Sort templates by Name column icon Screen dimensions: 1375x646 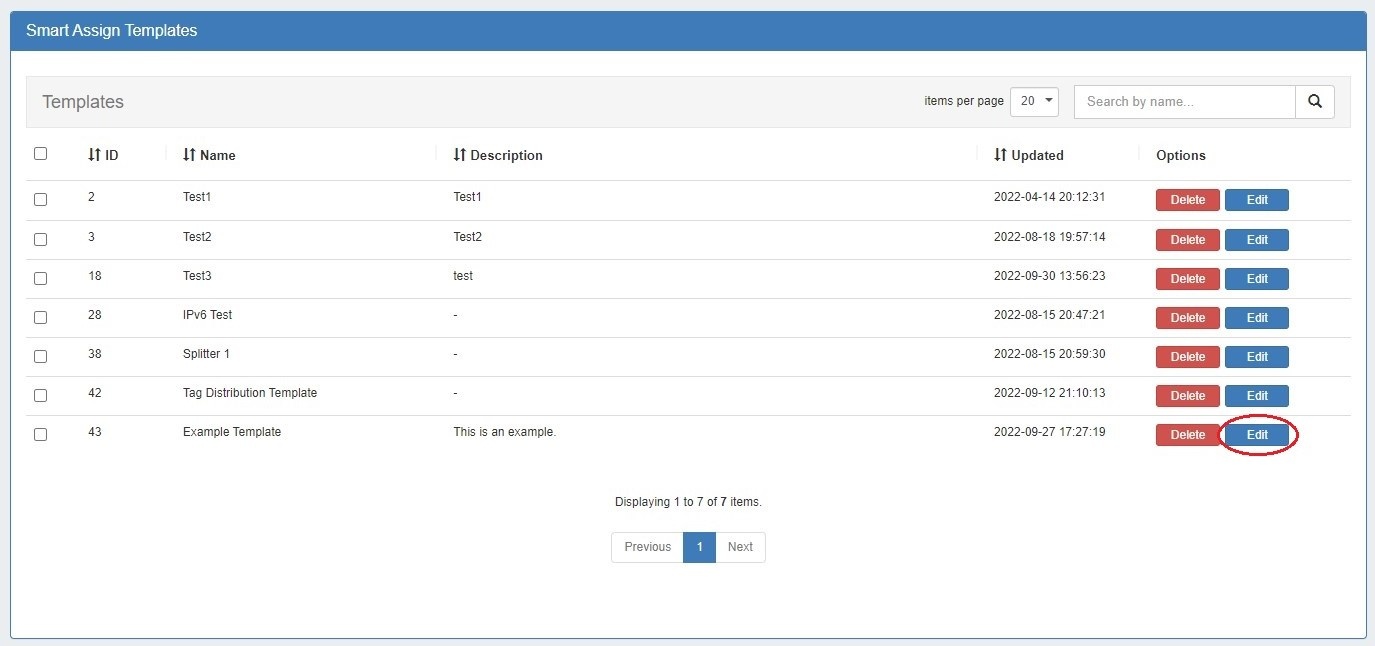coord(189,155)
